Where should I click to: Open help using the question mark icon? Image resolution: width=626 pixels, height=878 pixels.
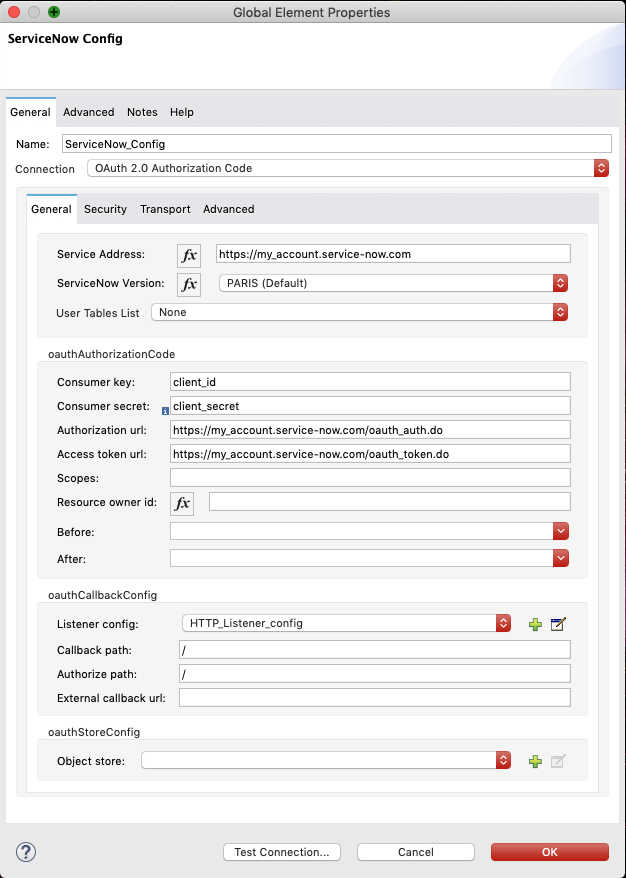(25, 852)
